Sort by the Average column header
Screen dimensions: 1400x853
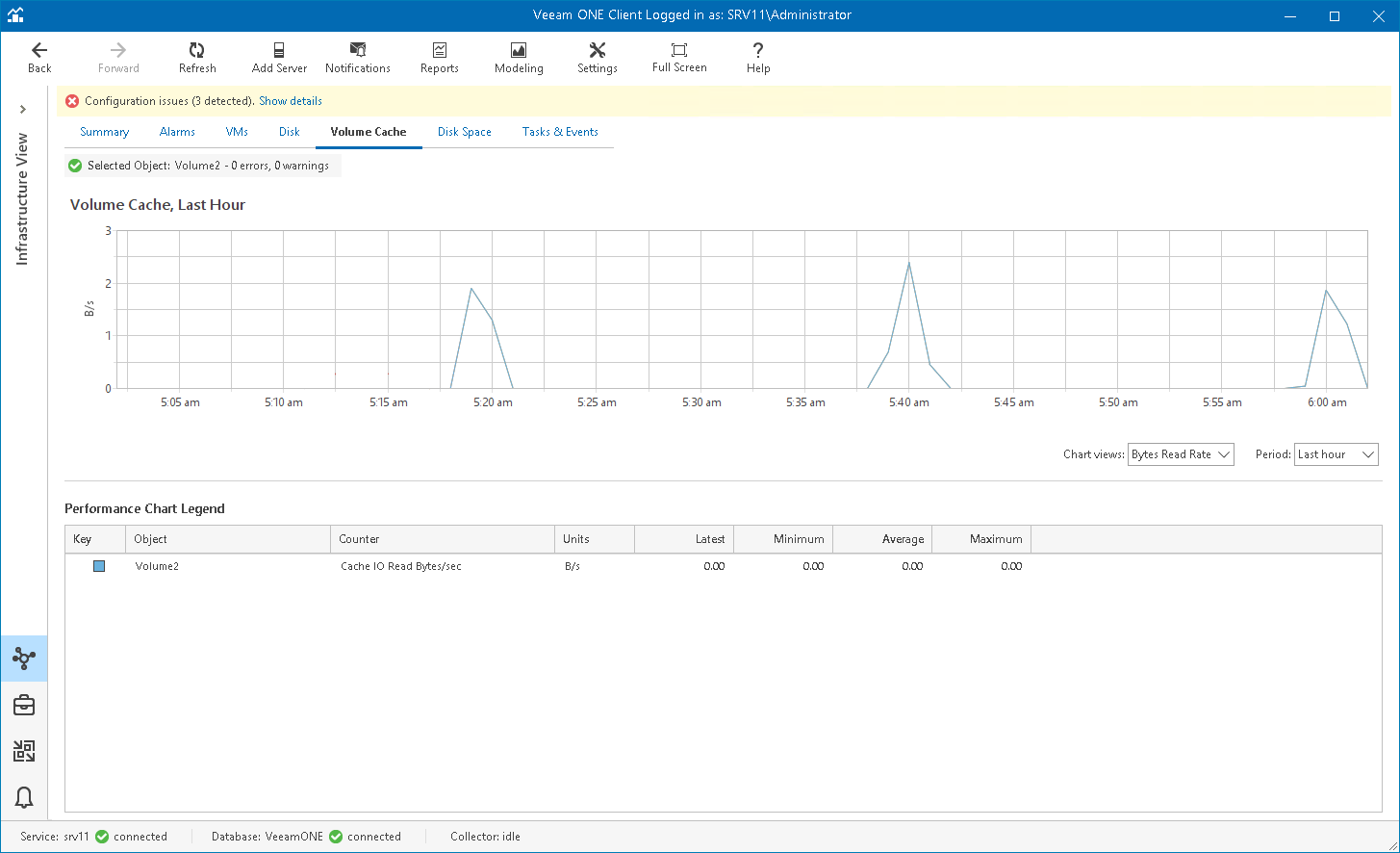[882, 539]
